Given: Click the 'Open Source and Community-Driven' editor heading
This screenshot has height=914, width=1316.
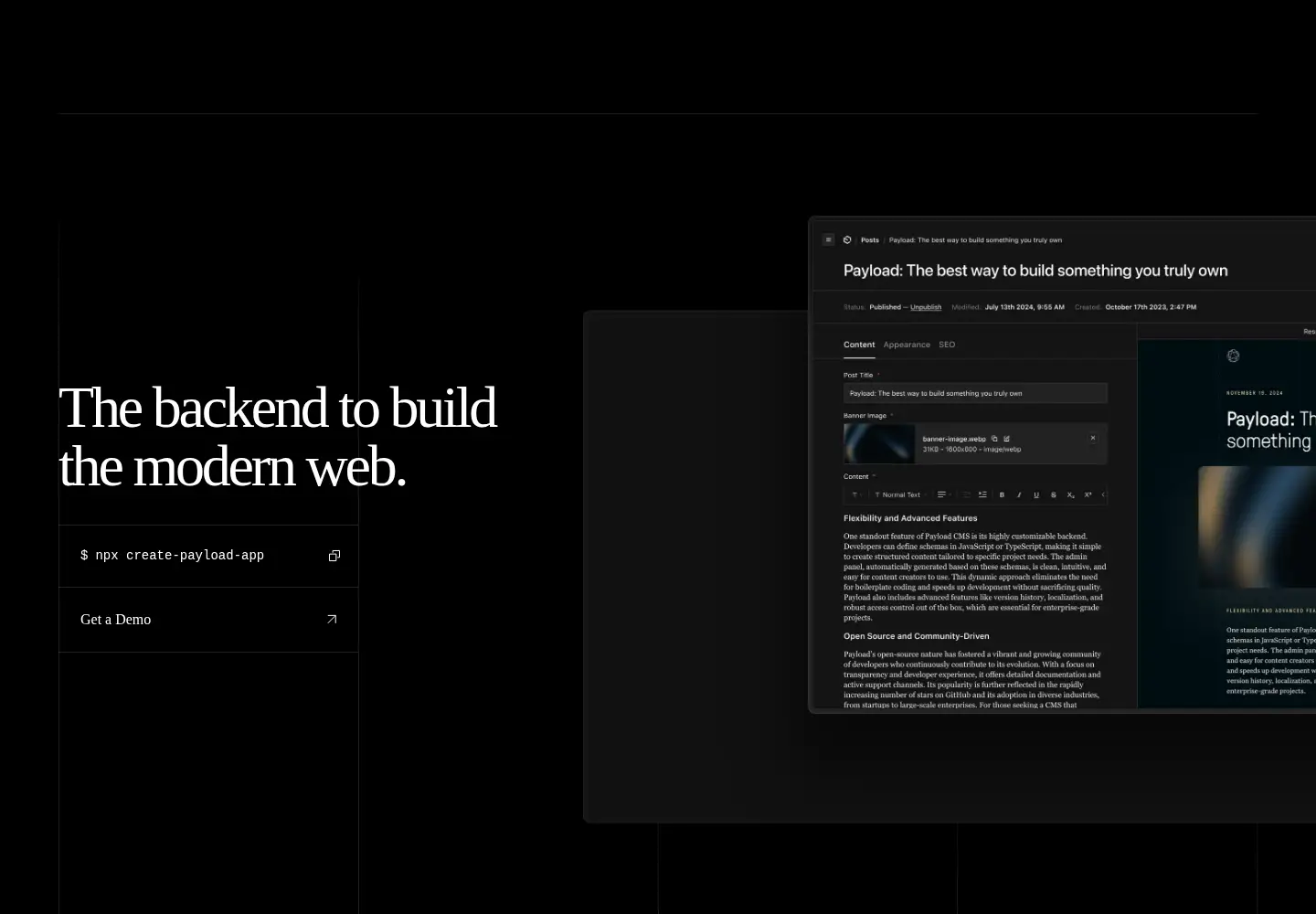Looking at the screenshot, I should tap(916, 636).
